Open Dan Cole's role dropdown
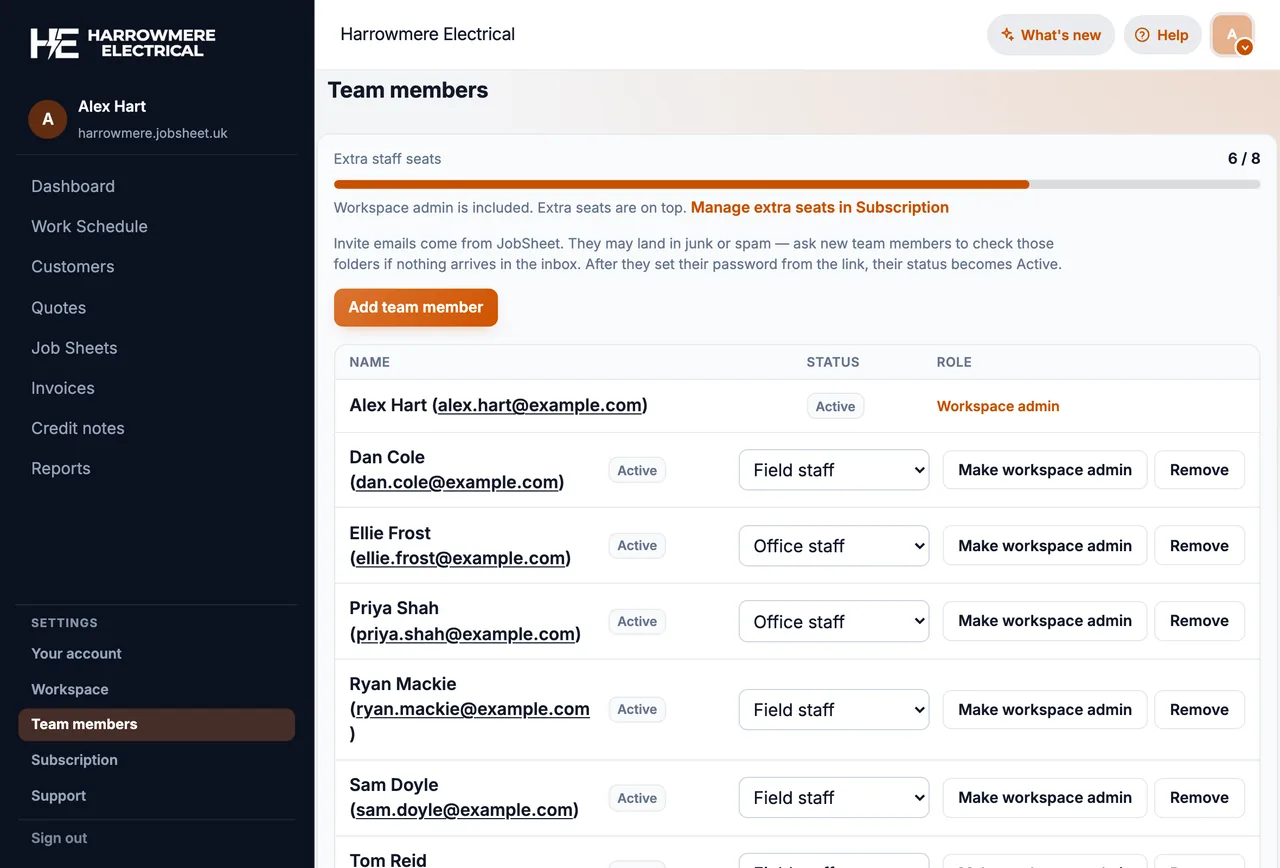 (834, 470)
